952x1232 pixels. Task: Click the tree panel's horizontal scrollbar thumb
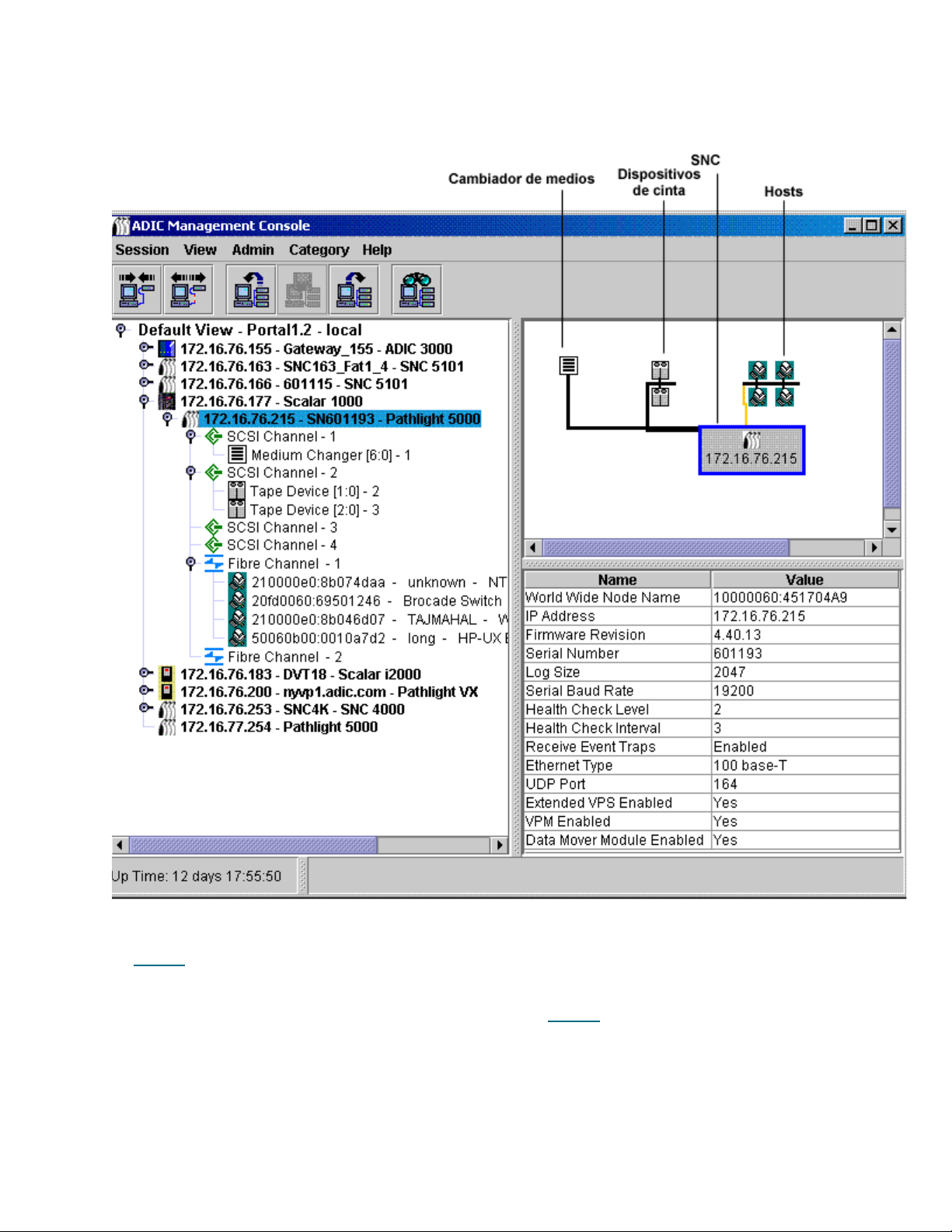(x=253, y=845)
